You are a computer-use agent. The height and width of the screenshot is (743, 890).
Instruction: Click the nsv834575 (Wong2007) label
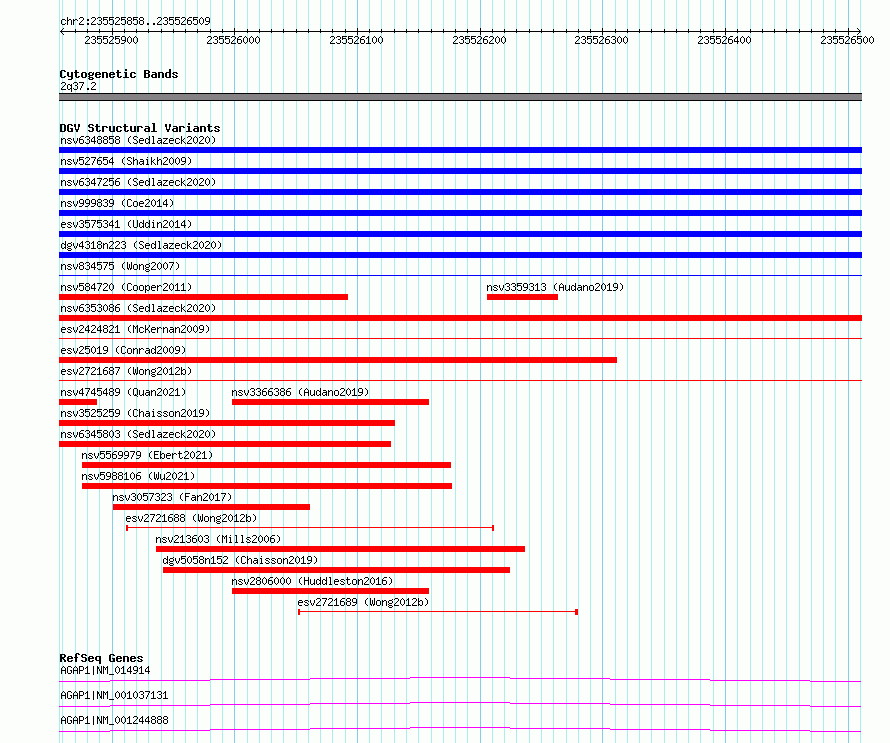(x=120, y=266)
